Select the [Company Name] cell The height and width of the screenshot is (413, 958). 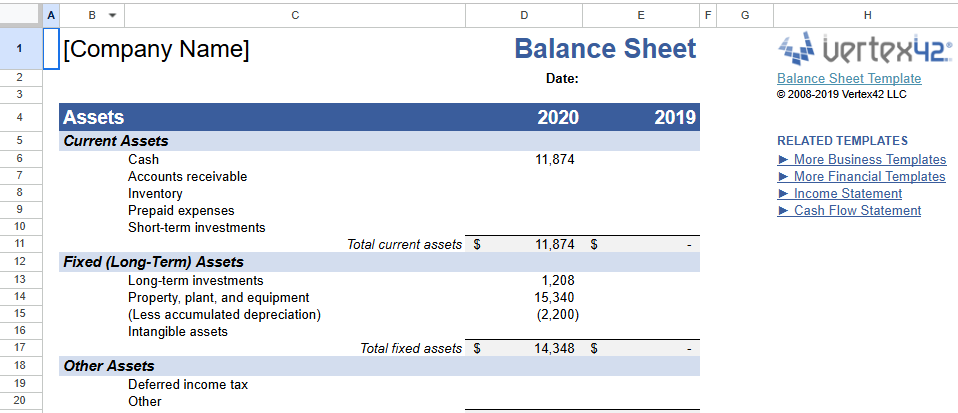[156, 49]
